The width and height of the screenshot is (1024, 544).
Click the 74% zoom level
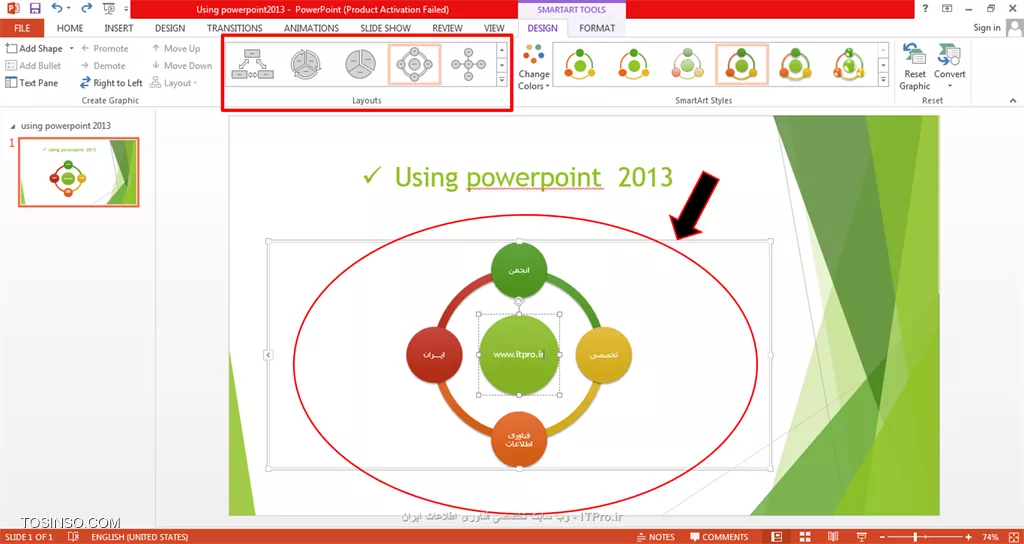(x=991, y=537)
